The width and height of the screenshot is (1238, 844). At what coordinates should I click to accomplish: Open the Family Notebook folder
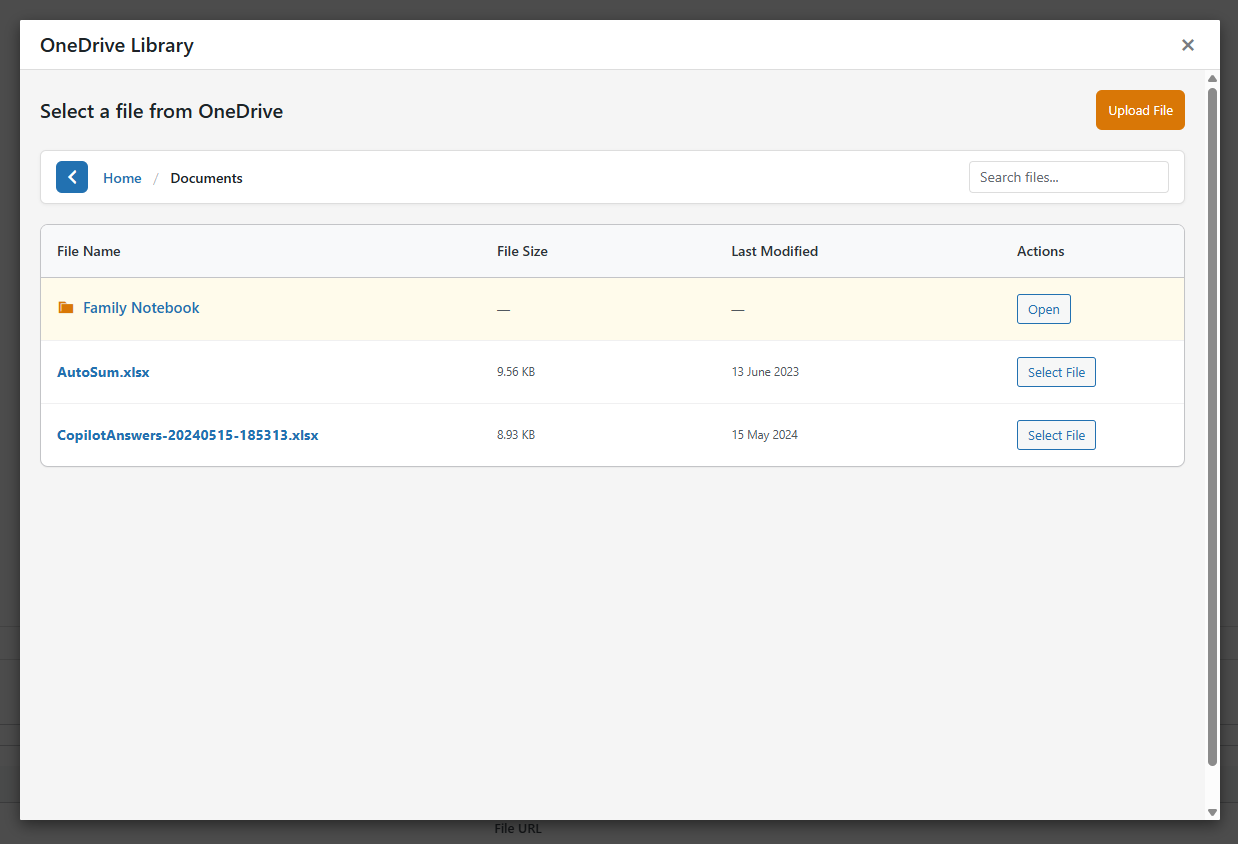click(1043, 309)
